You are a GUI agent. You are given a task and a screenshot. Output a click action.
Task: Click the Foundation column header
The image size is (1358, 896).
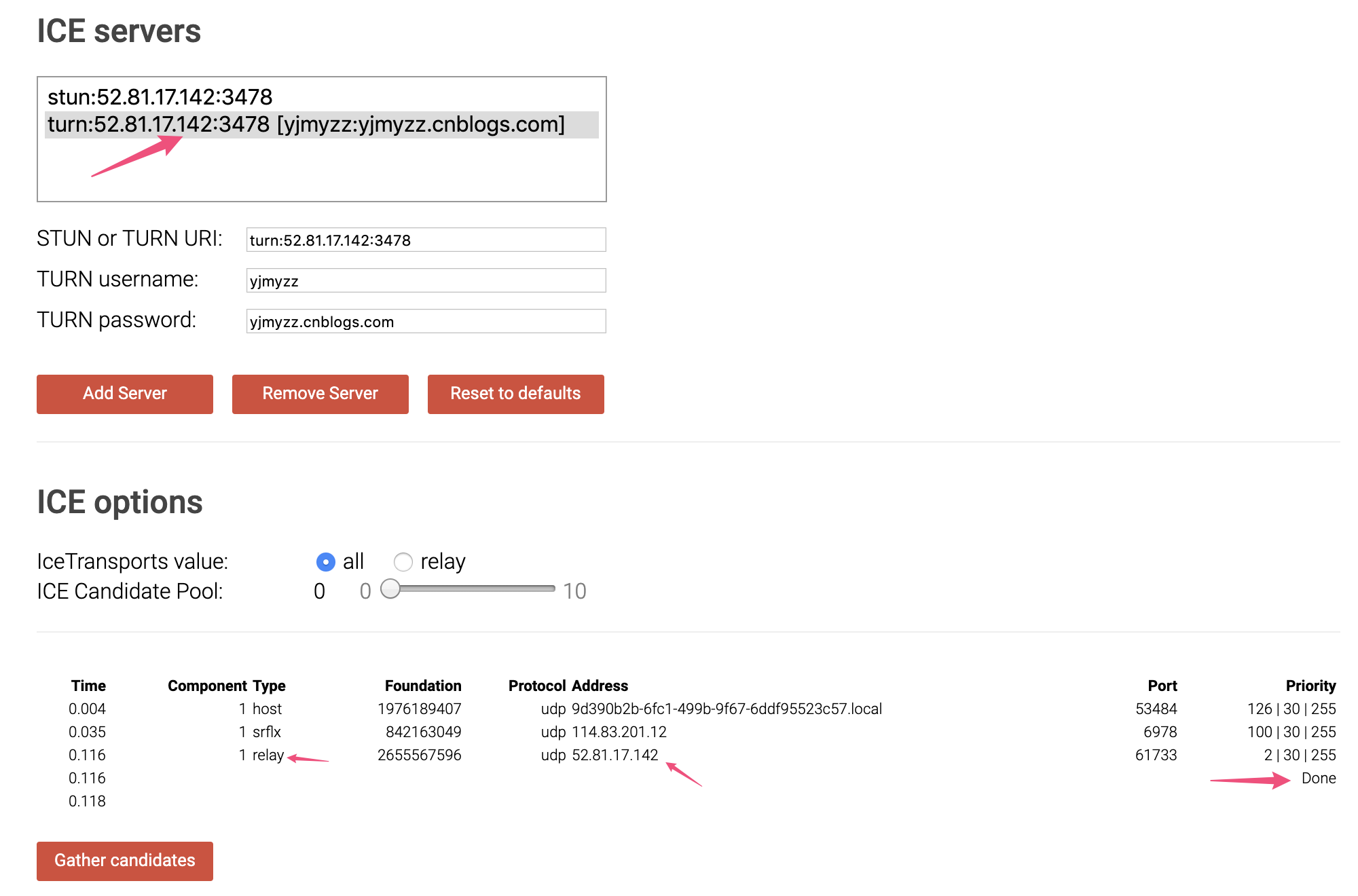pyautogui.click(x=423, y=686)
